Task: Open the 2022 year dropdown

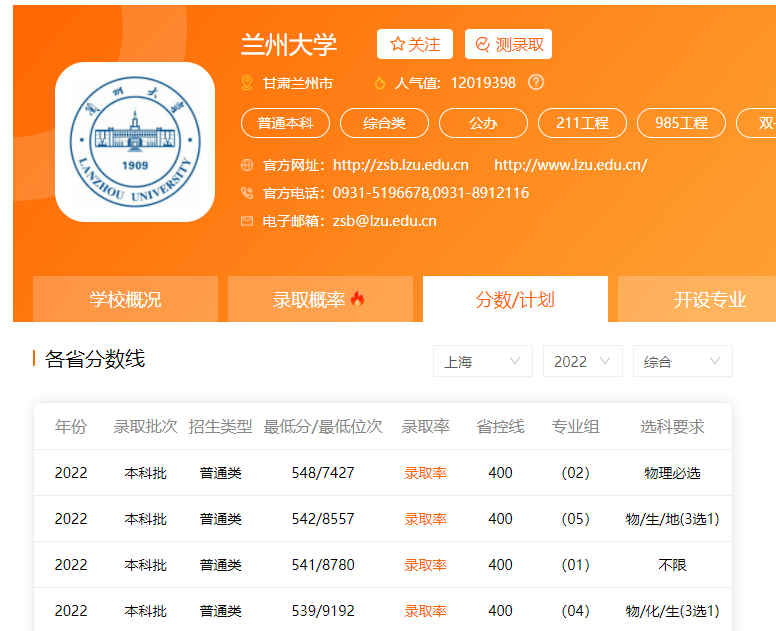Action: (582, 361)
